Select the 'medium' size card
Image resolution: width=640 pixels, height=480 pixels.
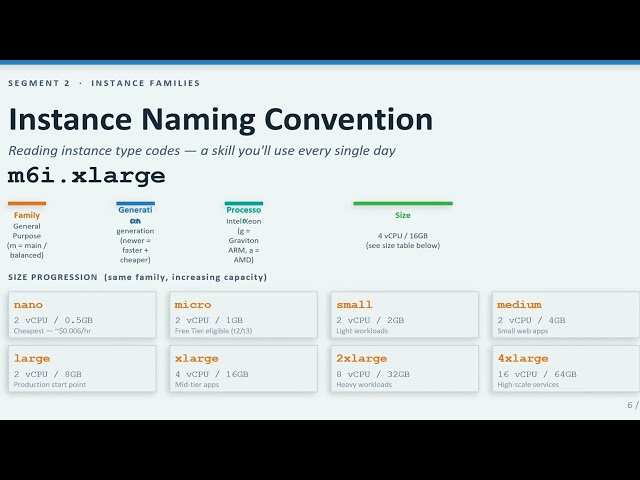click(x=566, y=315)
